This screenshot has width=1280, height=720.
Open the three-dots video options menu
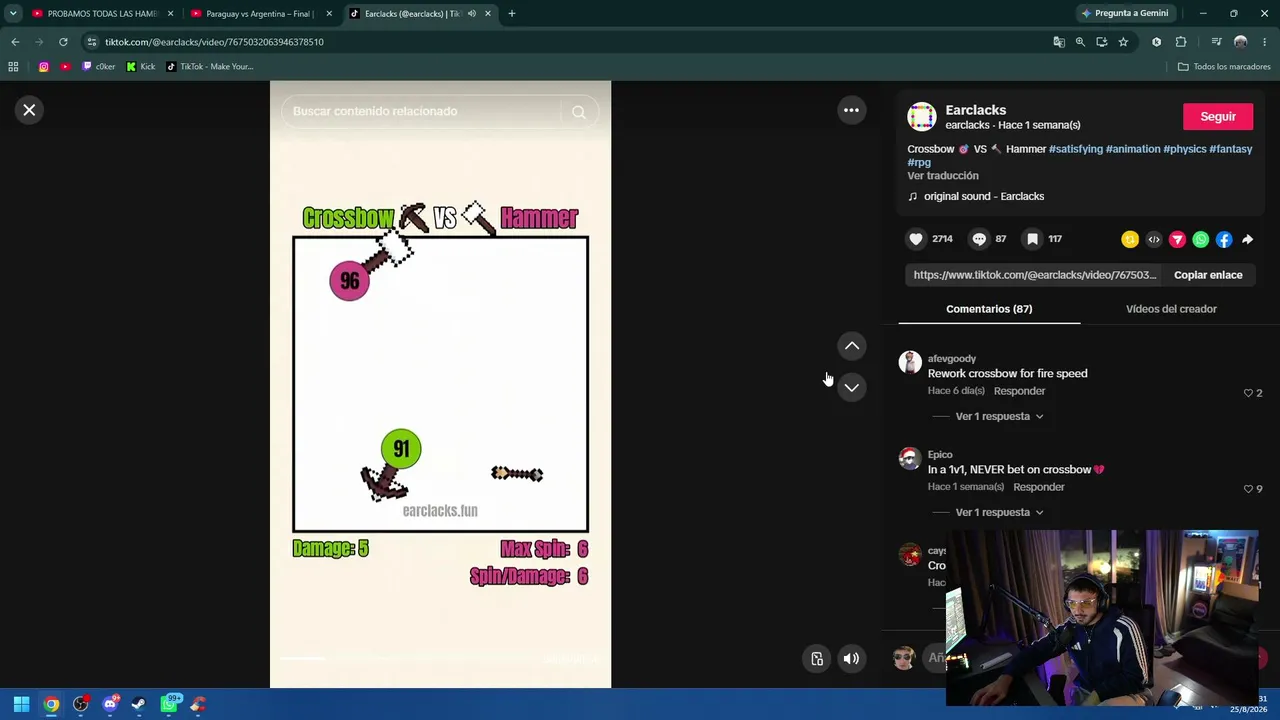click(851, 110)
